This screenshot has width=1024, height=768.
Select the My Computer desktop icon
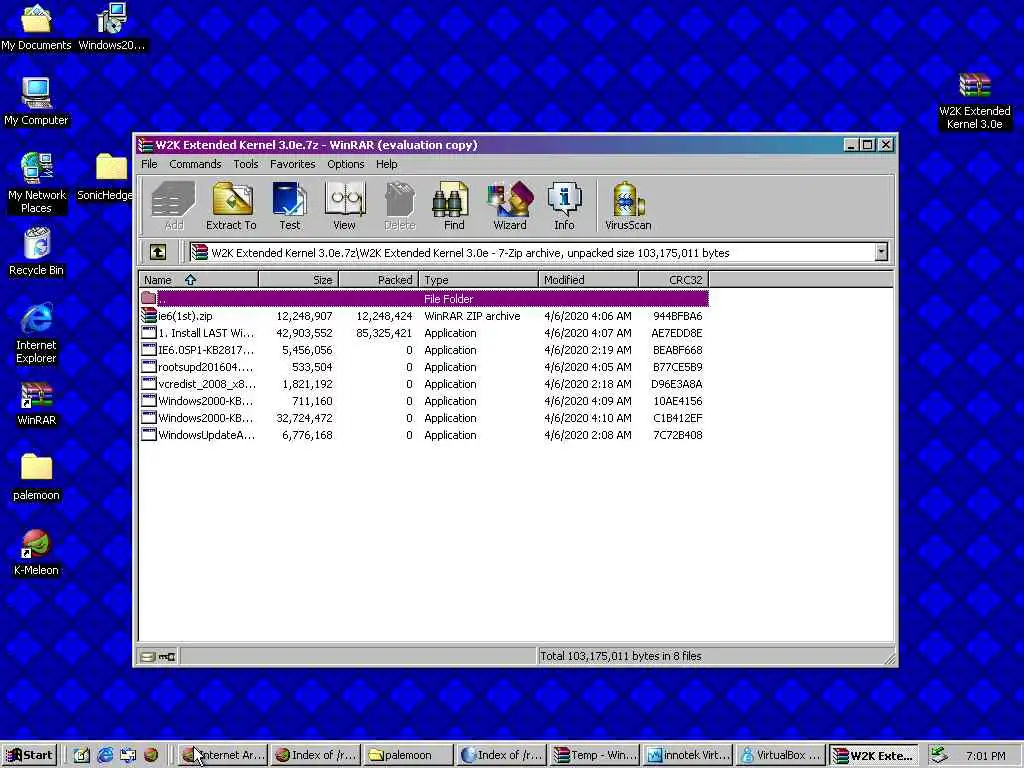point(36,102)
